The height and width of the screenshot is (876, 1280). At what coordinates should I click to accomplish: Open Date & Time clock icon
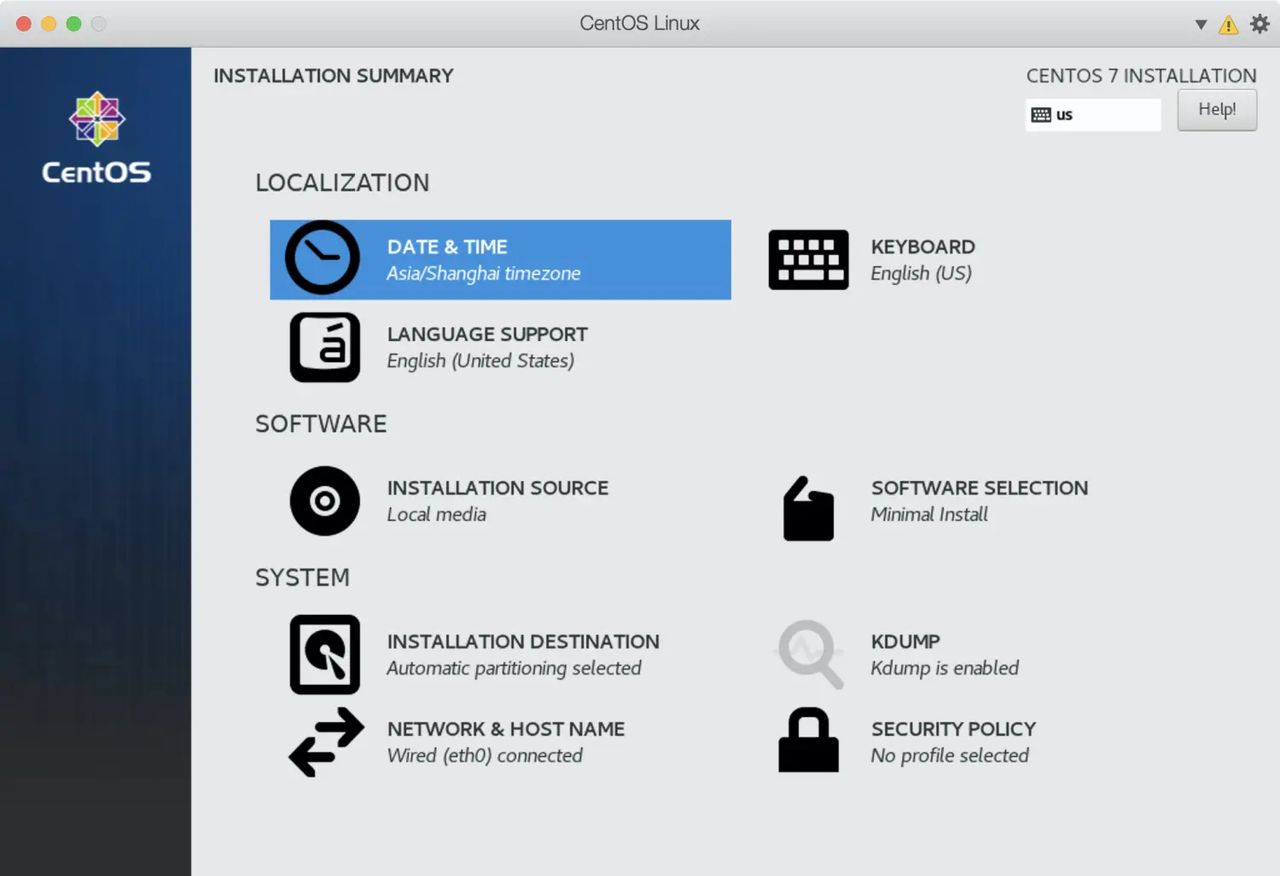[x=322, y=258]
